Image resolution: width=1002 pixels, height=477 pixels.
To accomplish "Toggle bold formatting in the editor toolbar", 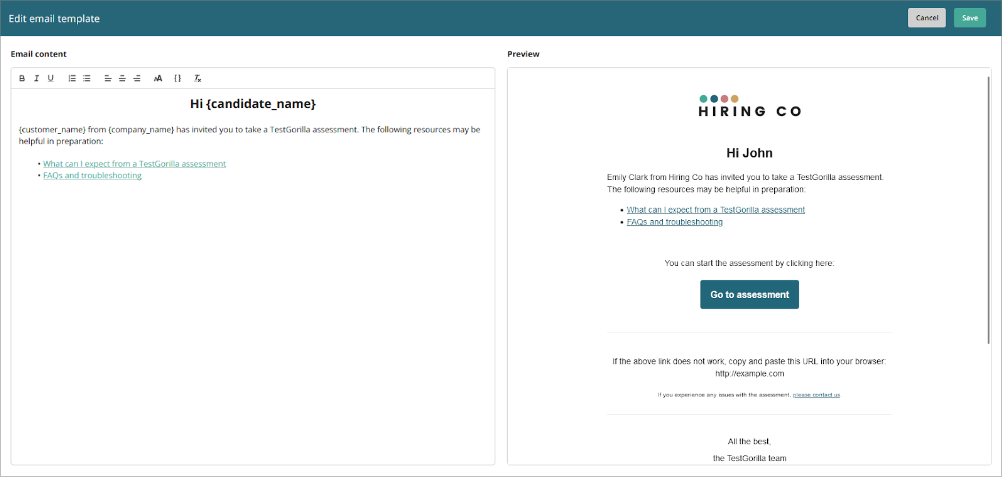I will point(22,78).
